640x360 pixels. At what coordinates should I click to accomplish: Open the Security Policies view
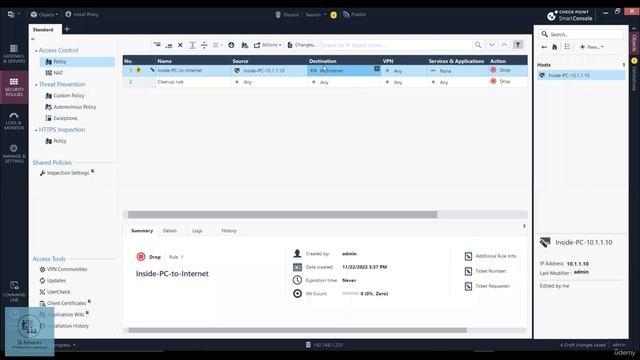point(14,87)
